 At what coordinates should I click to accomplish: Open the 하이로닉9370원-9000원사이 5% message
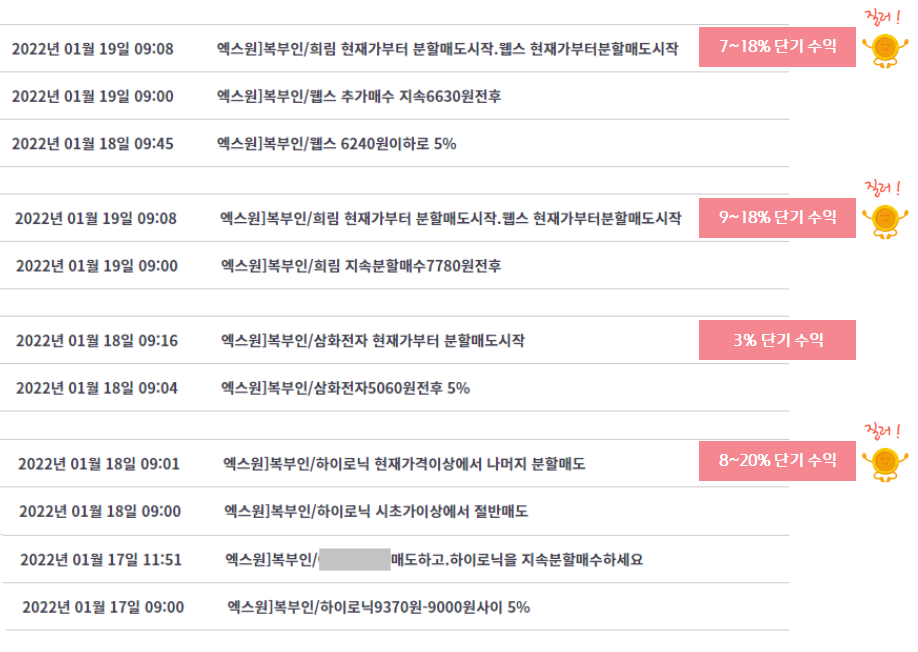[378, 607]
